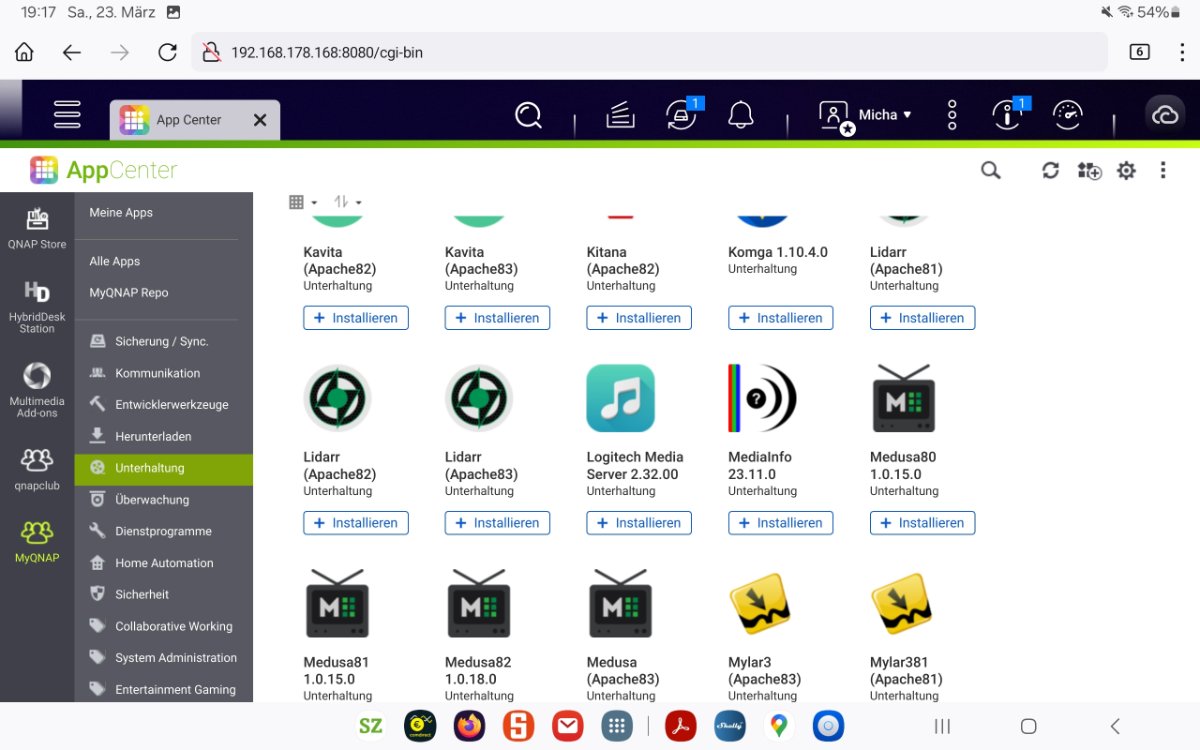Open App Center settings gear
The height and width of the screenshot is (750, 1200).
[1126, 171]
